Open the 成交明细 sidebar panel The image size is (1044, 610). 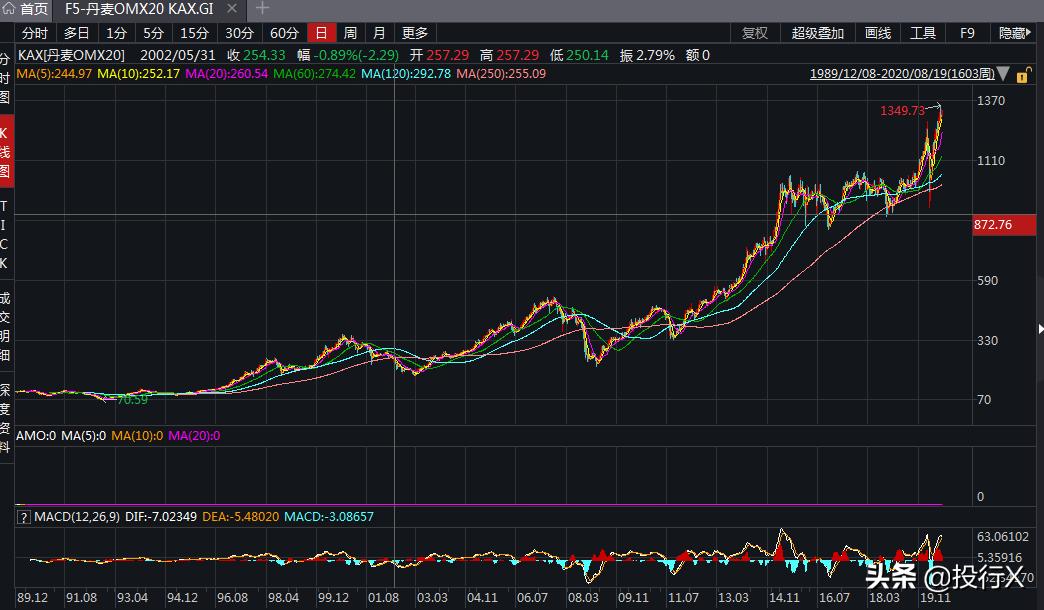[x=5, y=325]
